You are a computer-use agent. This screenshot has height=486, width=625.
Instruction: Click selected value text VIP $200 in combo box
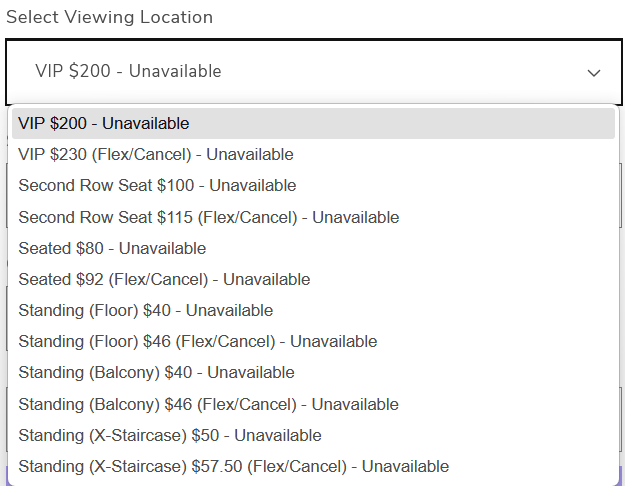[x=73, y=71]
